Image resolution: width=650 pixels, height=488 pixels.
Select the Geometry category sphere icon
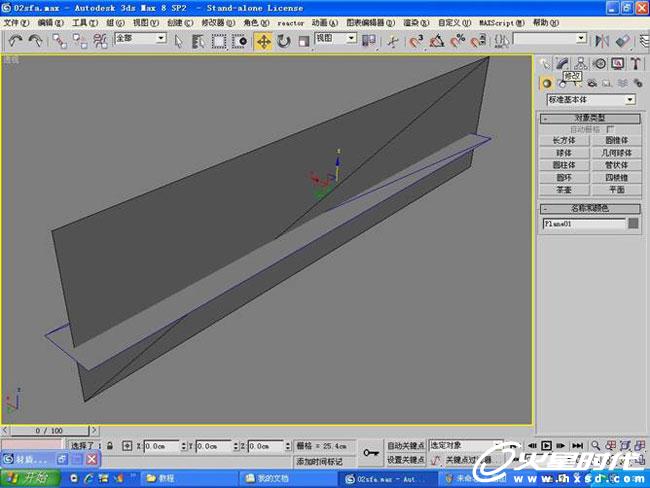tap(547, 83)
